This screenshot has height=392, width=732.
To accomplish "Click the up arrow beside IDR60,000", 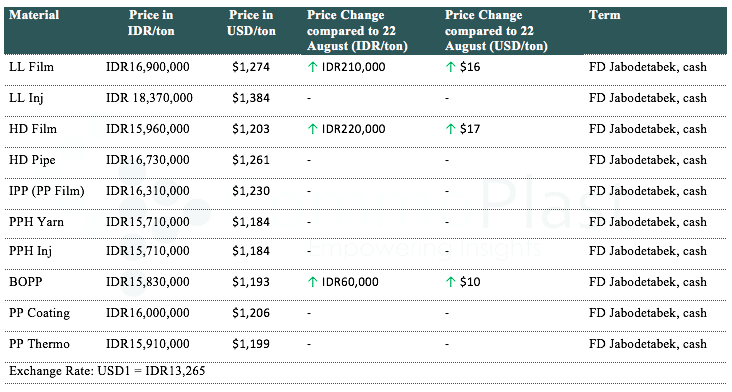I will pyautogui.click(x=313, y=282).
